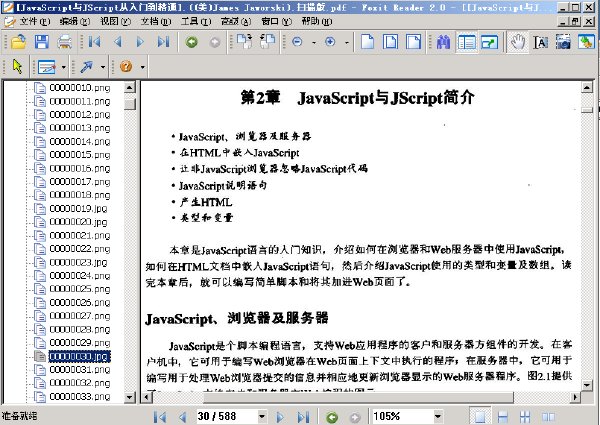Go to first page in top toolbar
Viewport: 600px width, 425px height.
coord(94,41)
